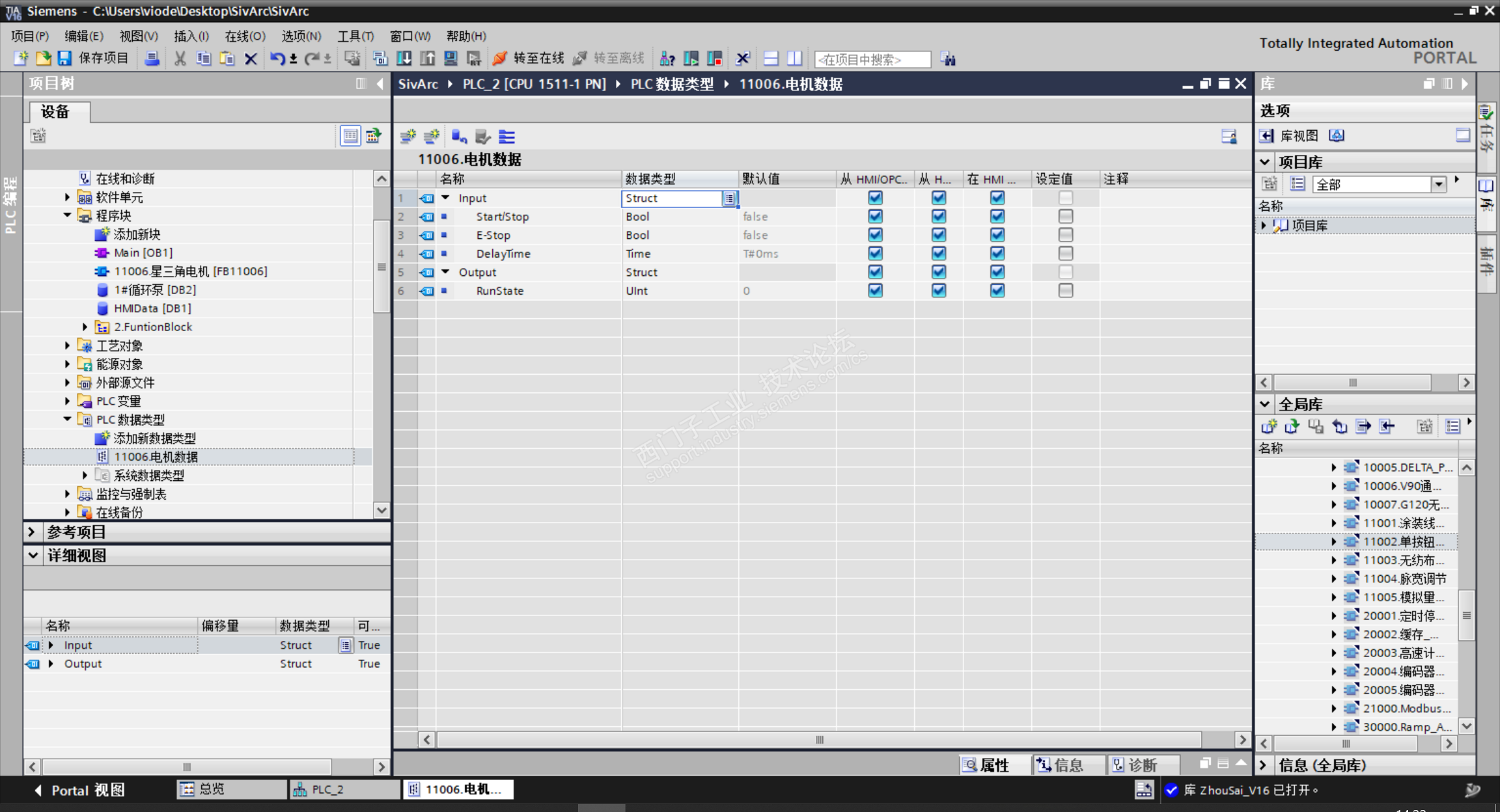The image size is (1500, 812).
Task: Open the library filter dropdown (全部)
Action: pos(1438,185)
